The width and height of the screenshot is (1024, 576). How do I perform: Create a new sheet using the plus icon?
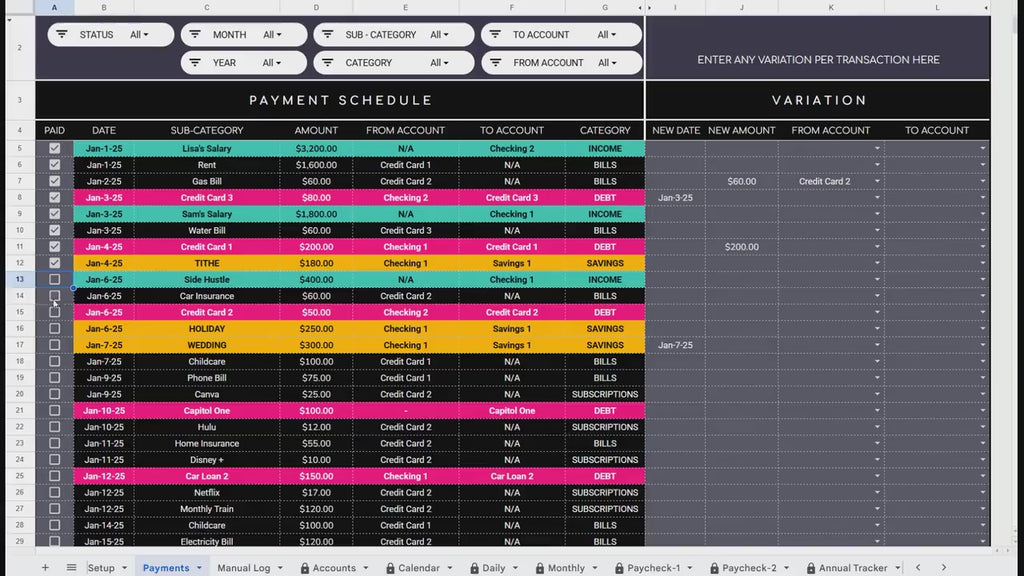[x=46, y=566]
